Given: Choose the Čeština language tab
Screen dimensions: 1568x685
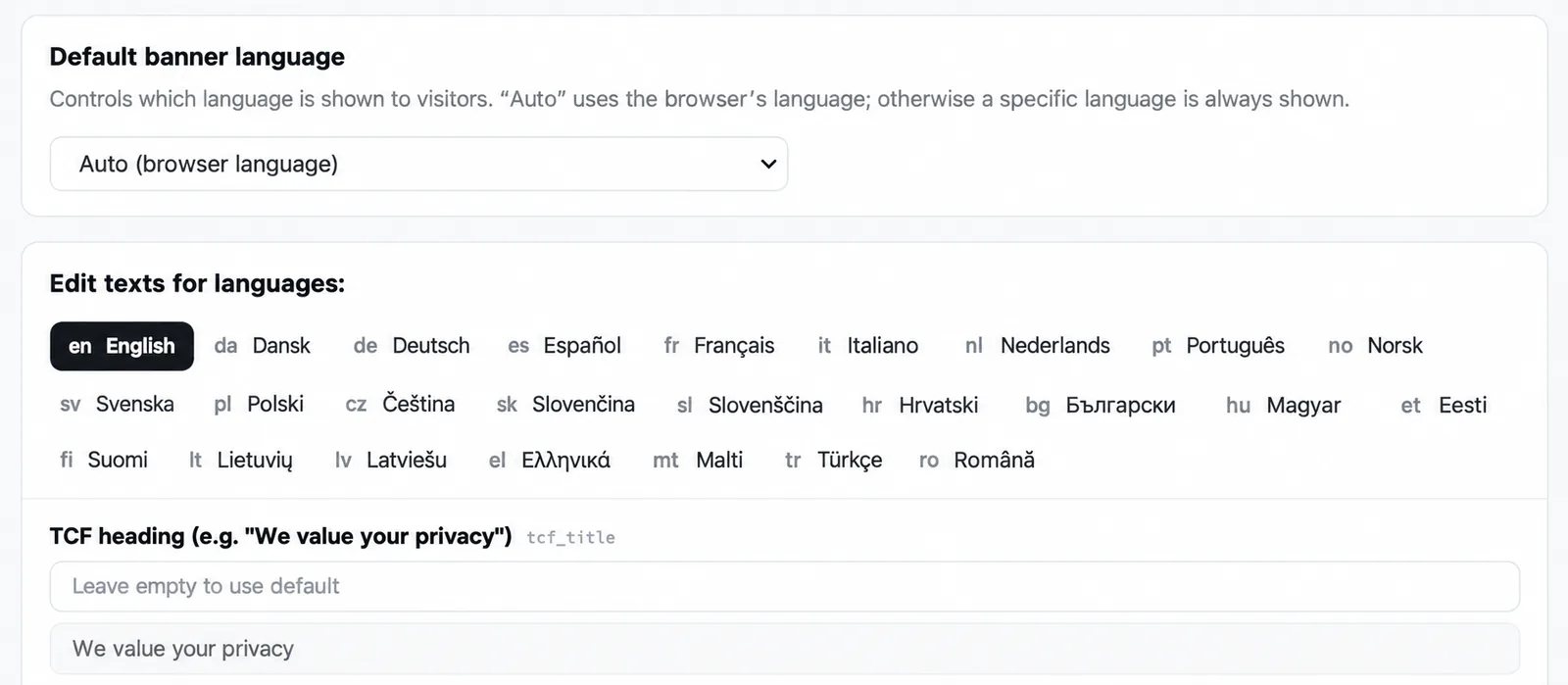Looking at the screenshot, I should [x=400, y=405].
